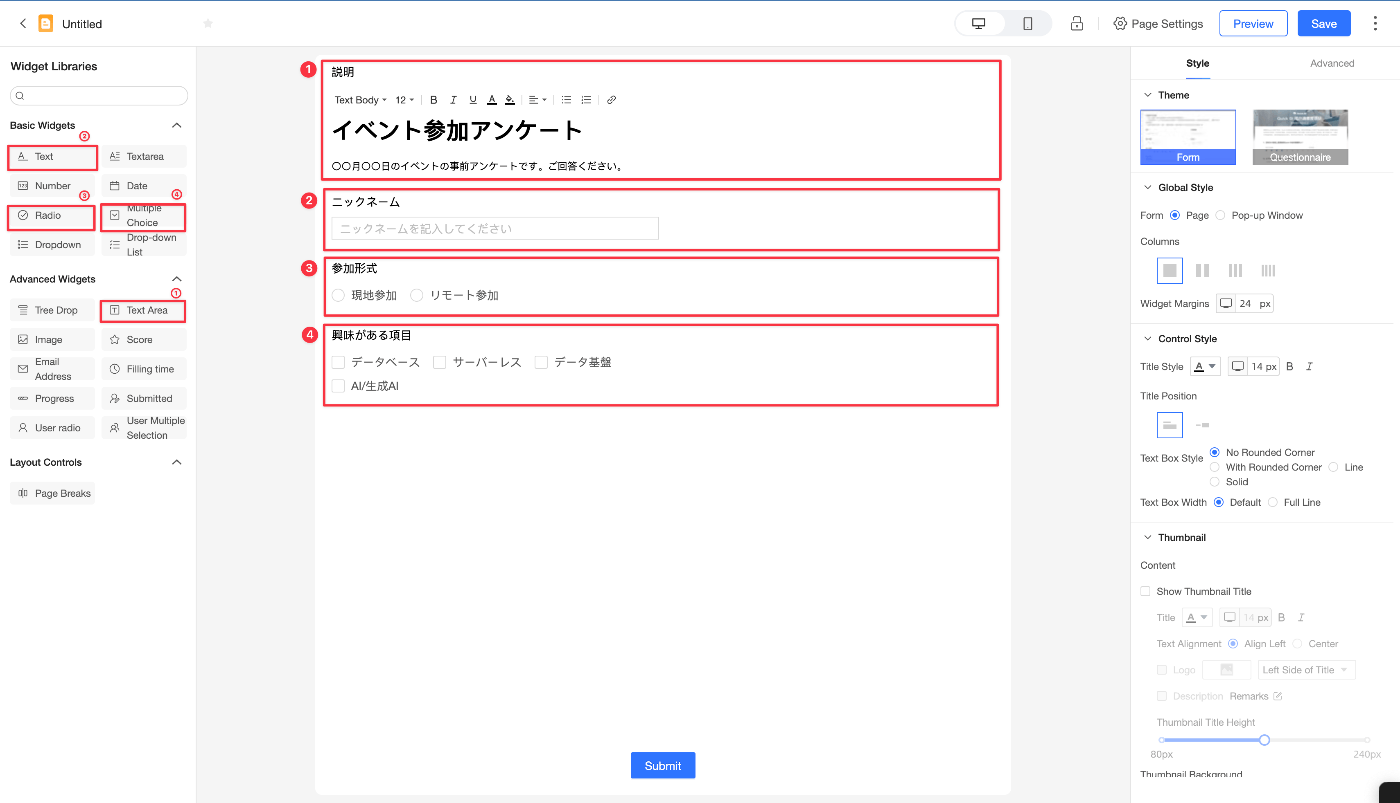Open the text alignment dropdown
1400x803 pixels.
click(538, 100)
